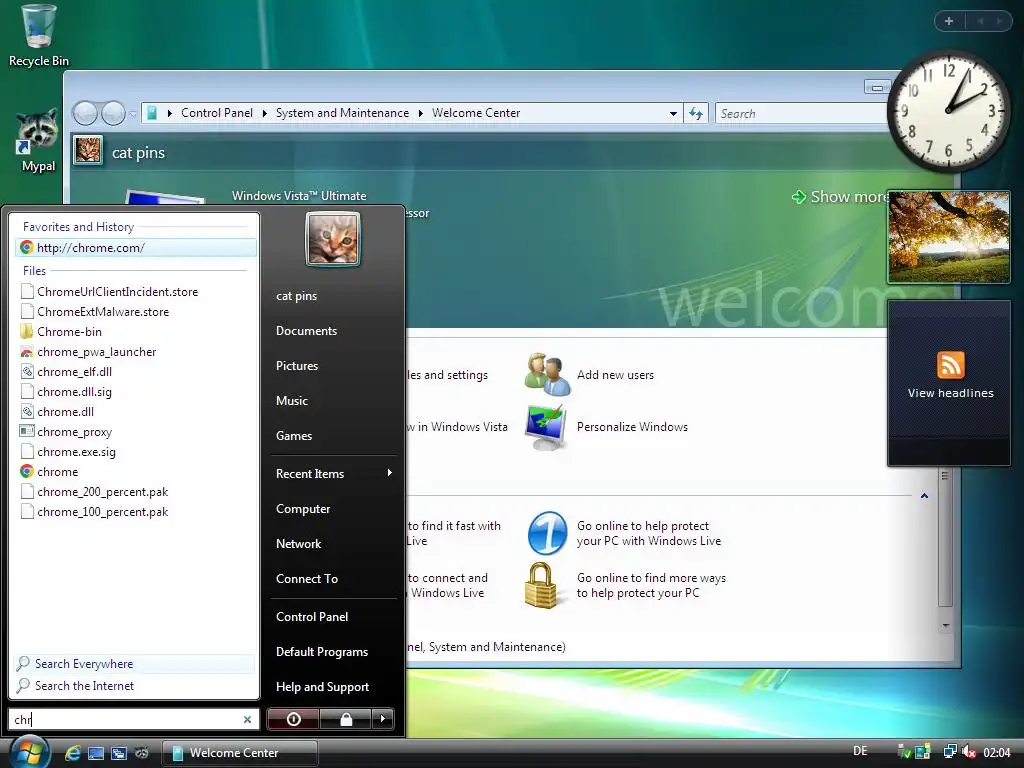The height and width of the screenshot is (768, 1024).
Task: Click the lock computer button
Action: (x=345, y=719)
